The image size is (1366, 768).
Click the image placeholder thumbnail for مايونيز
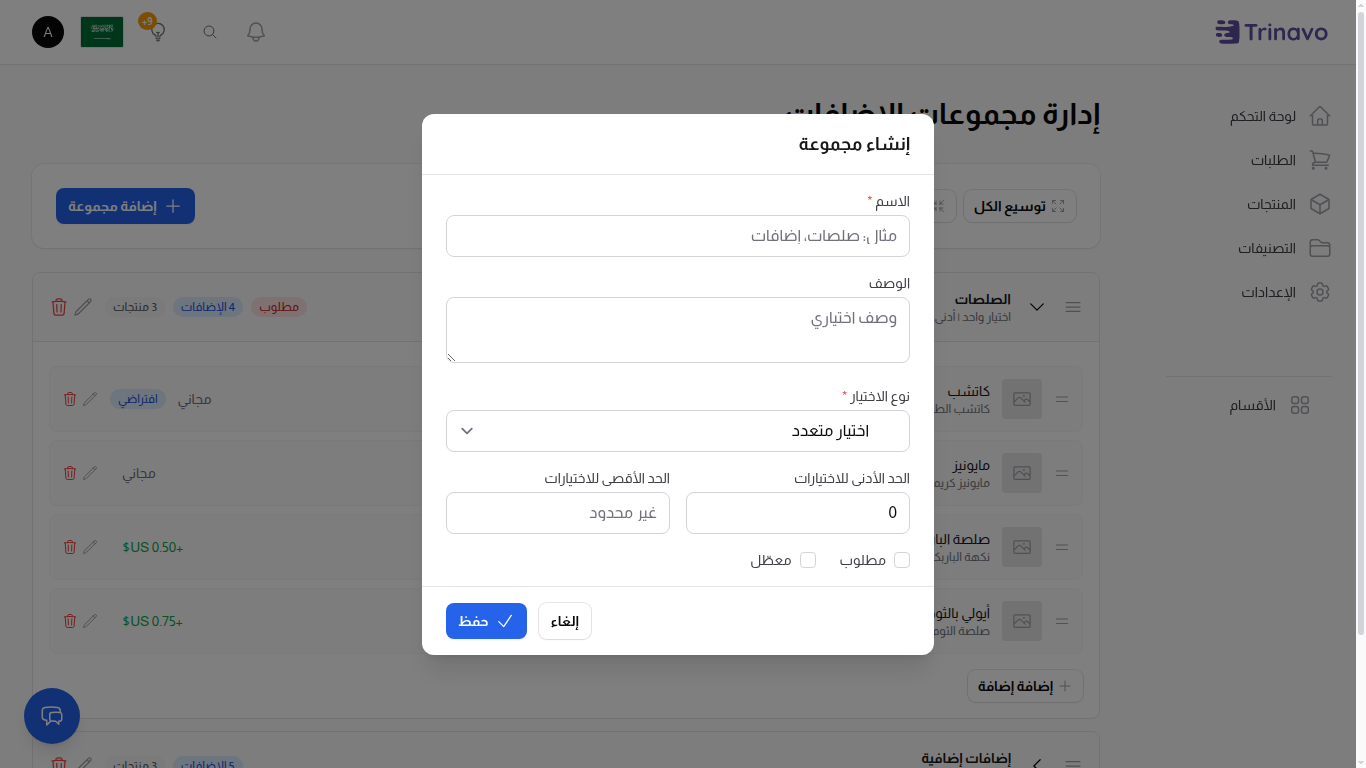(x=1021, y=472)
